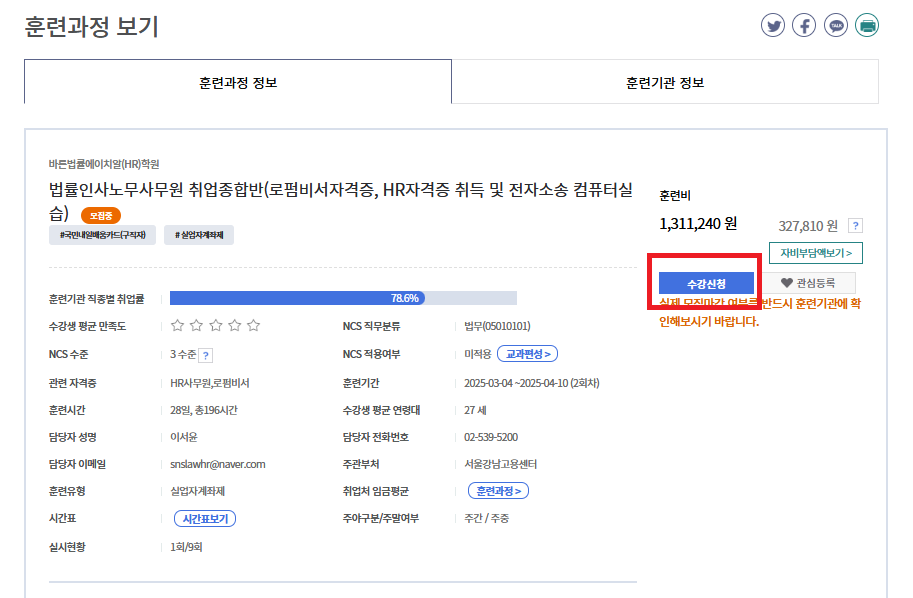Click the fifth satisfaction star icon
The image size is (913, 598).
[254, 326]
